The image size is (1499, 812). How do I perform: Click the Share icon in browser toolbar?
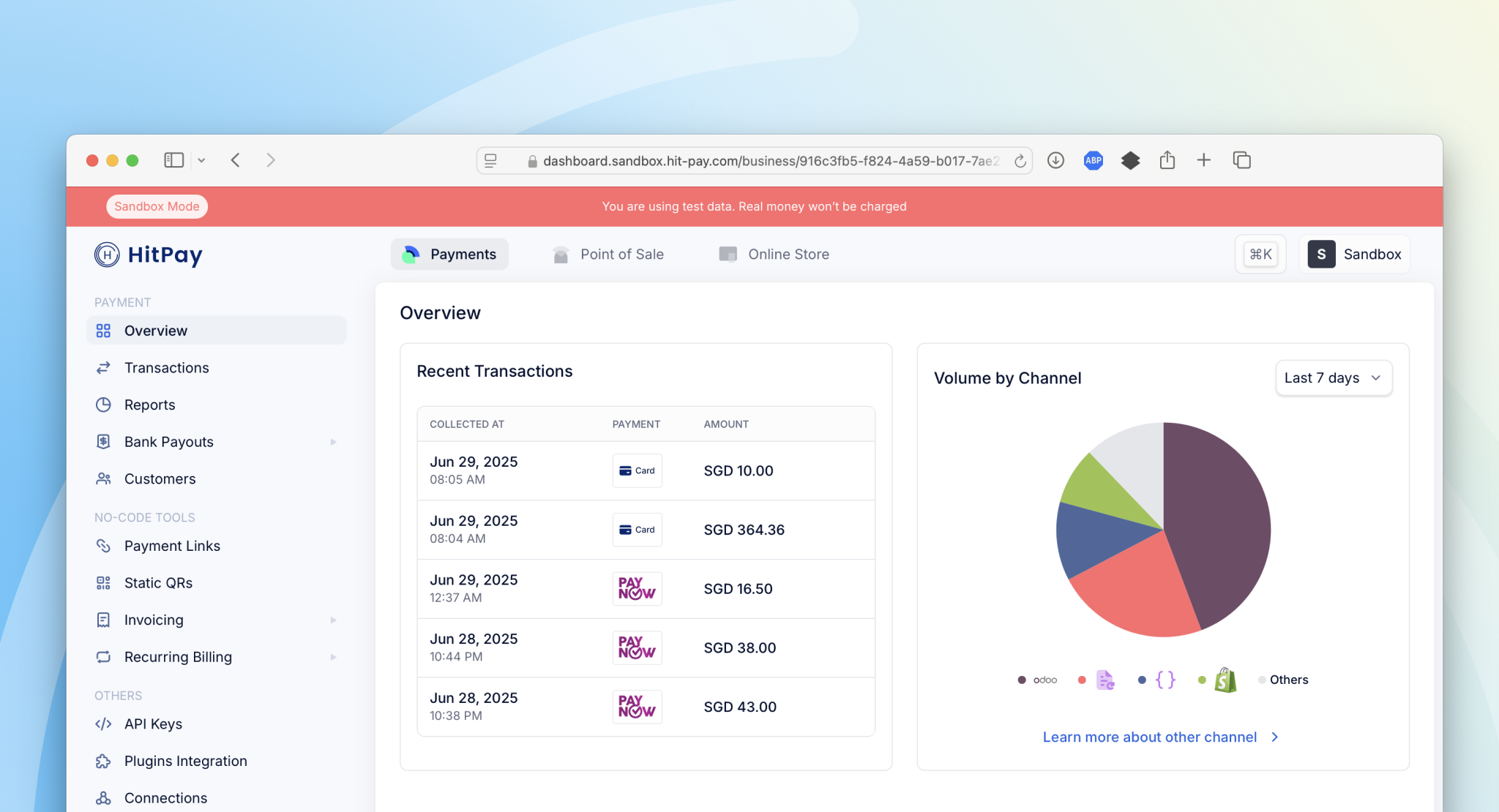click(1167, 160)
